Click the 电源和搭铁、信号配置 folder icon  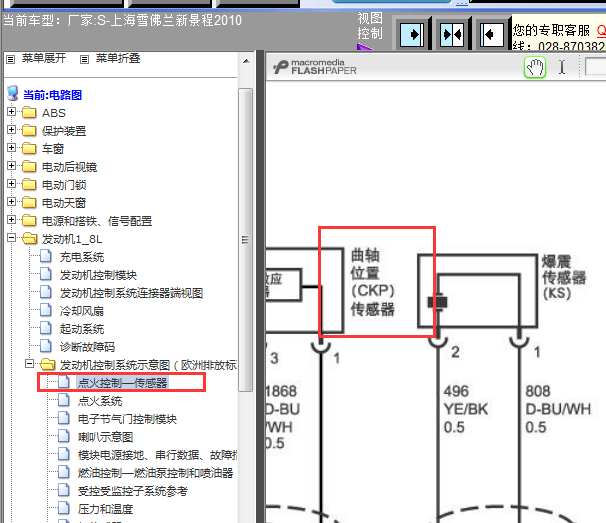pos(29,221)
